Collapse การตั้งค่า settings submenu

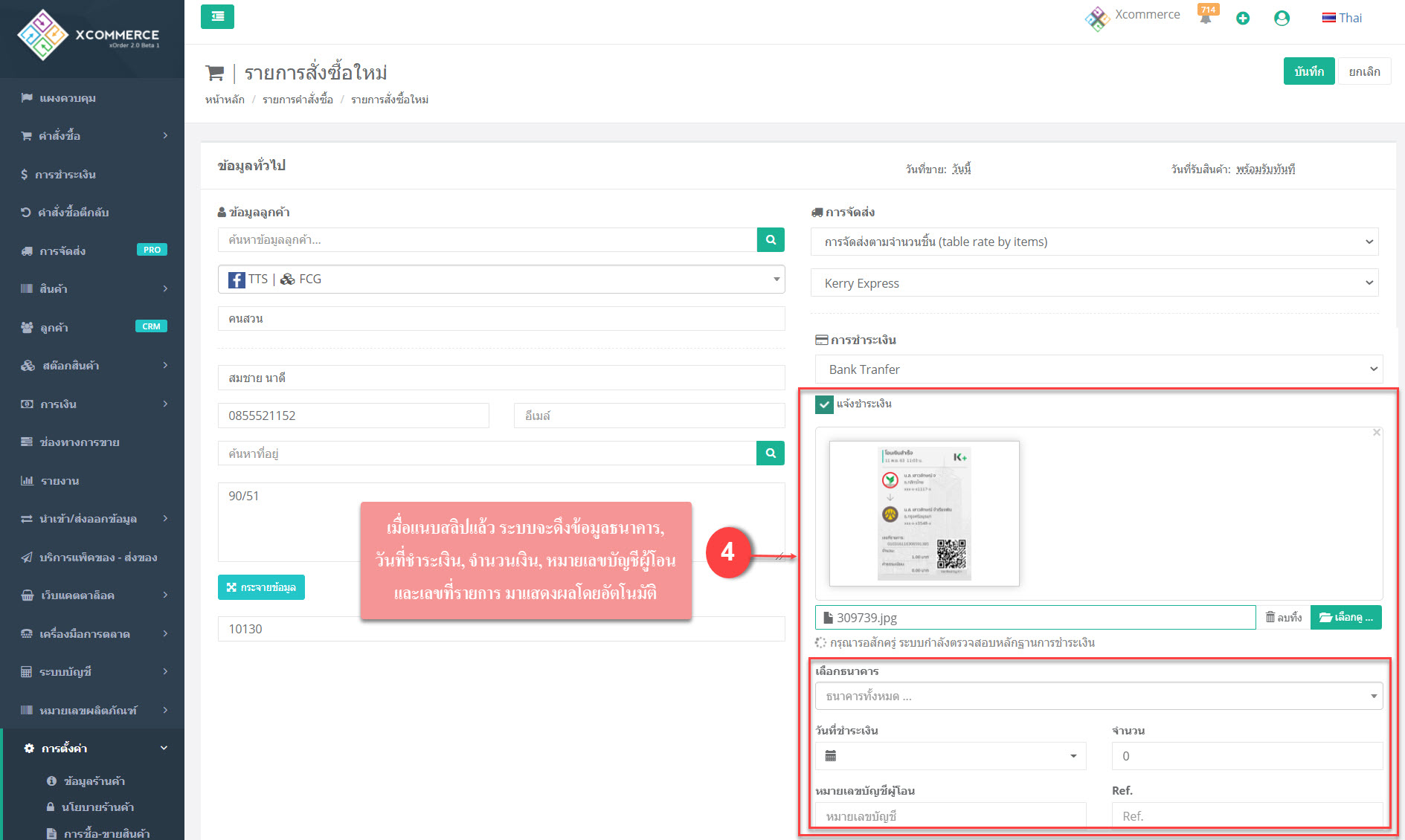pos(92,749)
